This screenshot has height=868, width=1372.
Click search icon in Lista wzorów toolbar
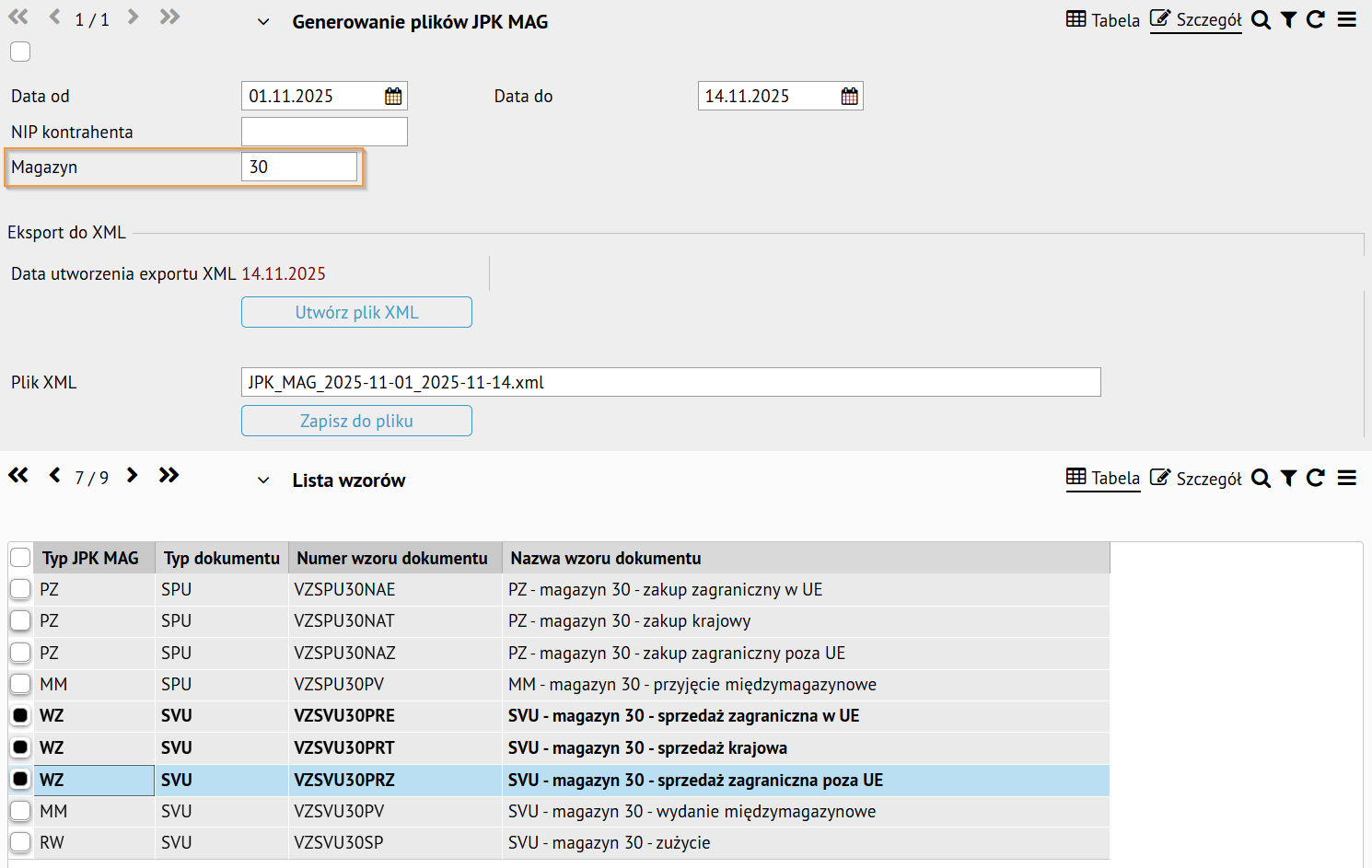(1261, 479)
